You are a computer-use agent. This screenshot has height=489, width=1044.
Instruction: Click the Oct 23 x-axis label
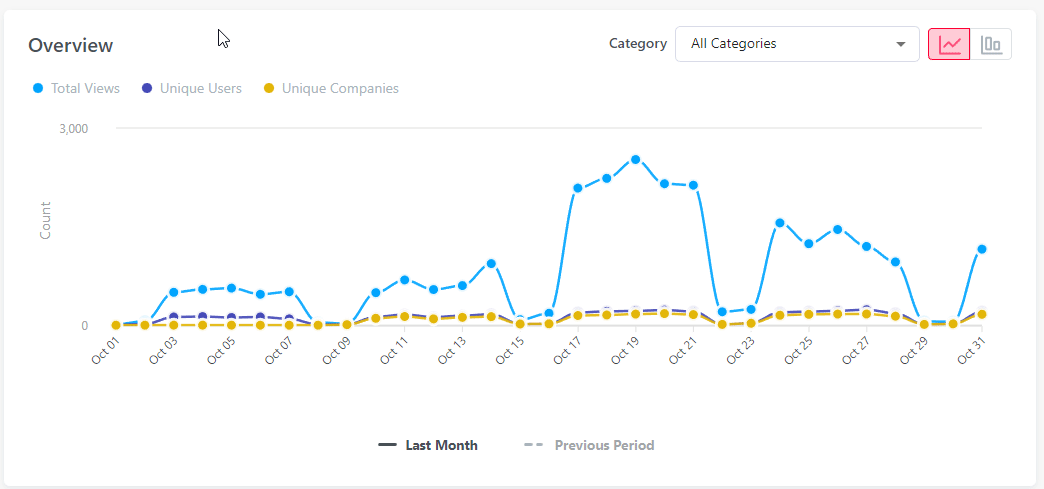741,352
